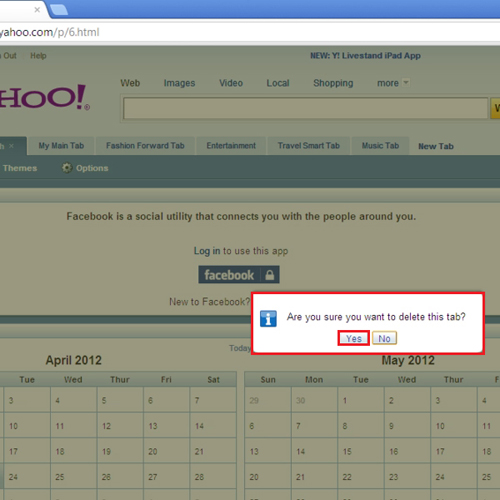Switch to Fashion Forward Tab
The image size is (500, 500).
[x=145, y=146]
